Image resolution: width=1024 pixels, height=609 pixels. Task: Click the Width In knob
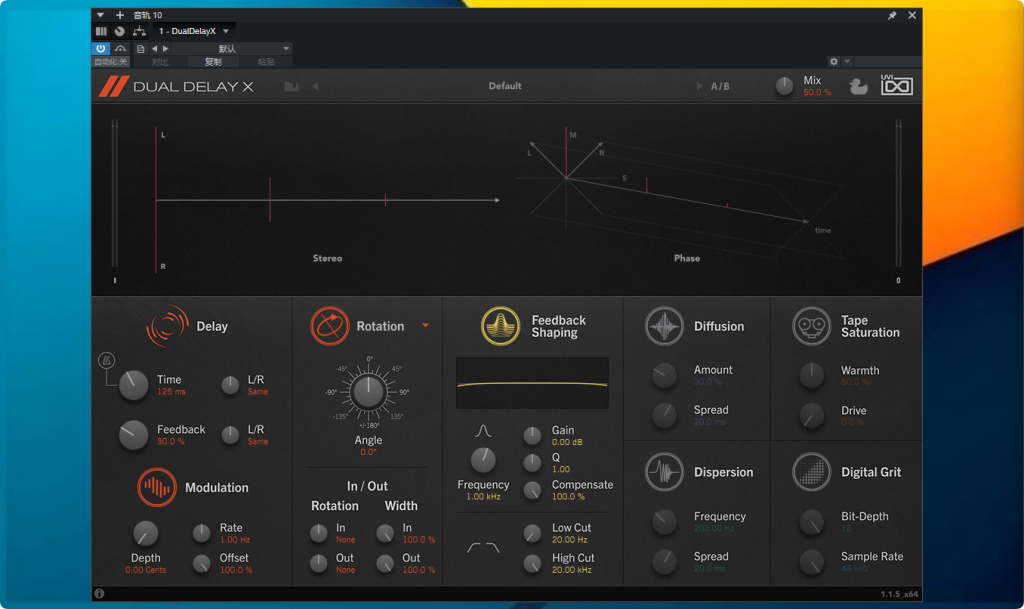[385, 533]
